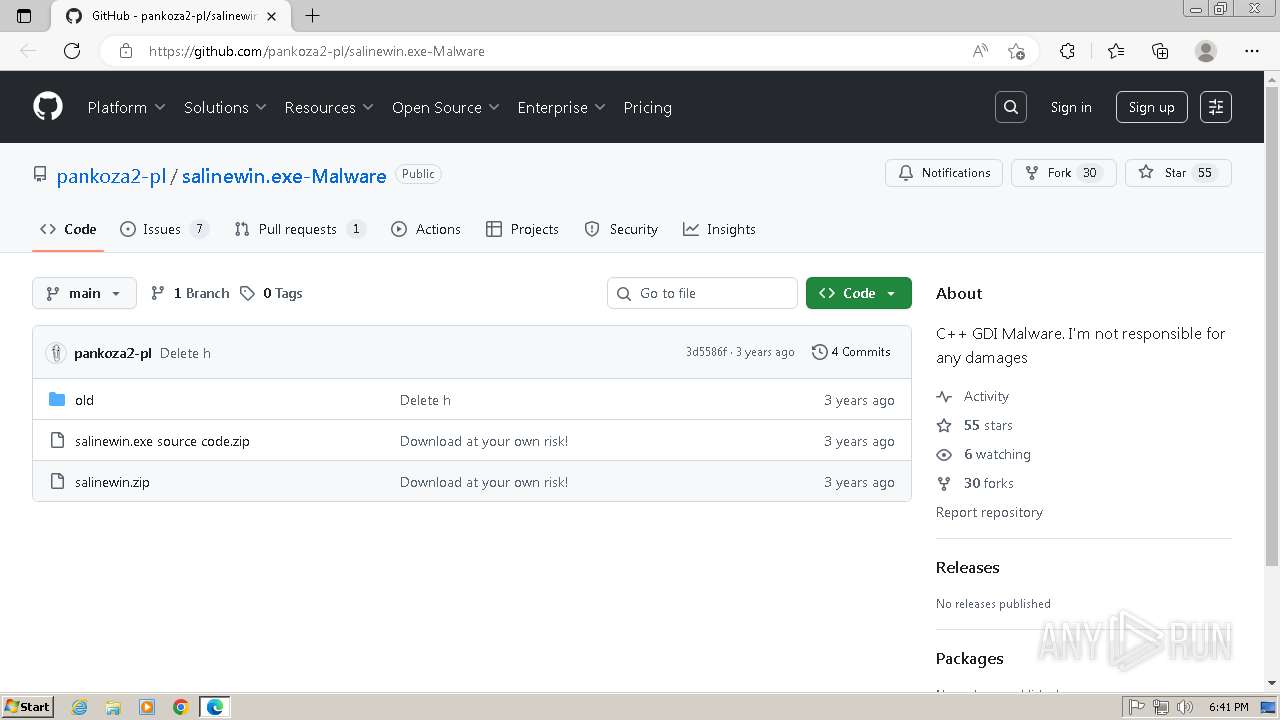Open the 4 Commits history link
Screen dimensions: 1280x720
tap(851, 352)
